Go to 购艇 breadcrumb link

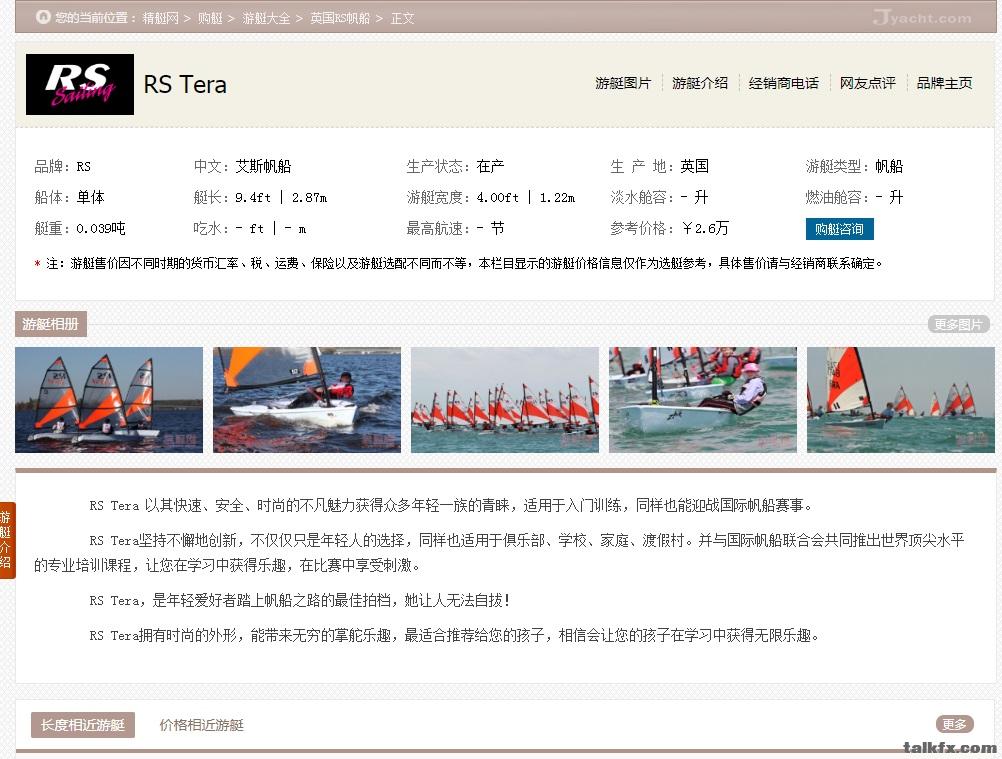click(210, 18)
